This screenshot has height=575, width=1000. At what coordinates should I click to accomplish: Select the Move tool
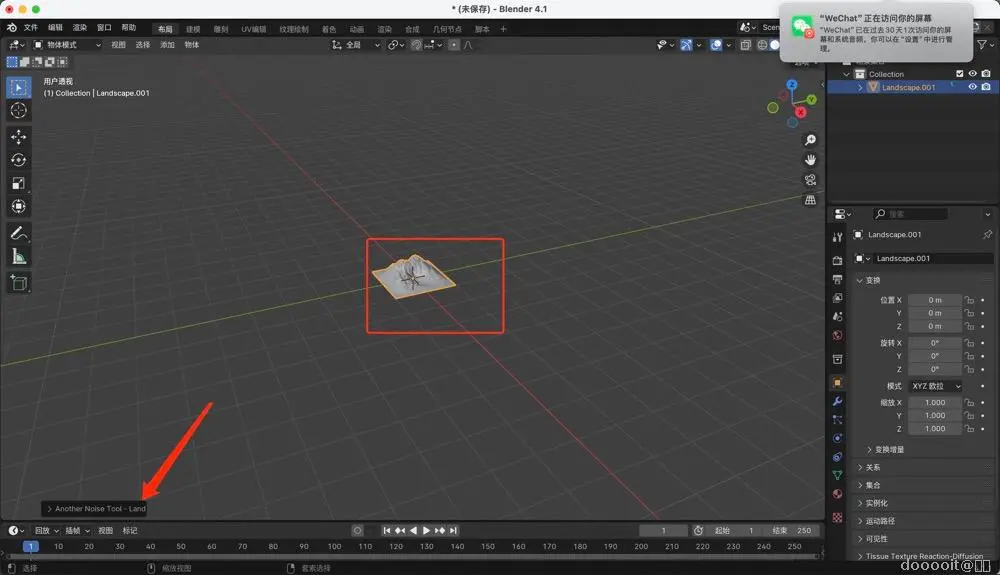tap(18, 136)
